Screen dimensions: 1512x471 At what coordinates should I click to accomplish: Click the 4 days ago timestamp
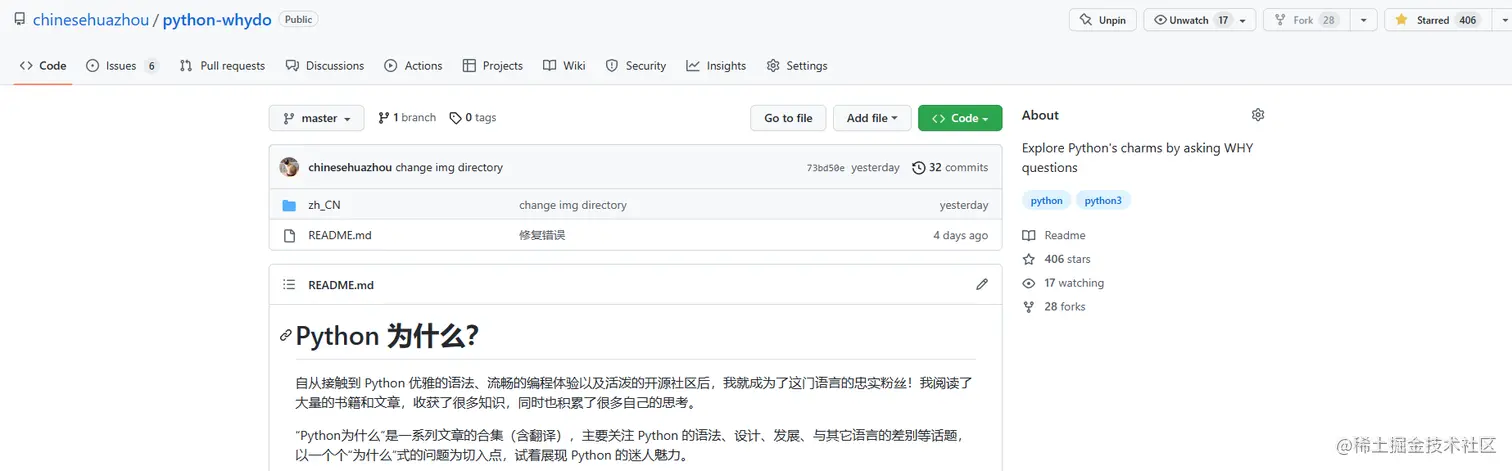click(x=960, y=236)
